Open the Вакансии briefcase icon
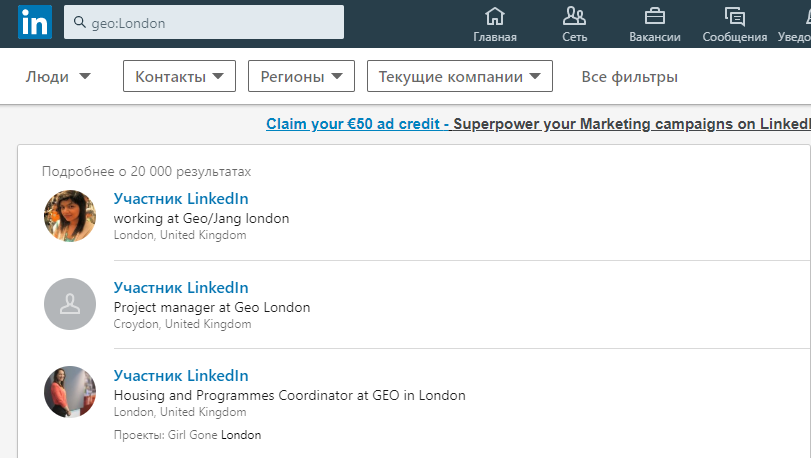 tap(655, 16)
